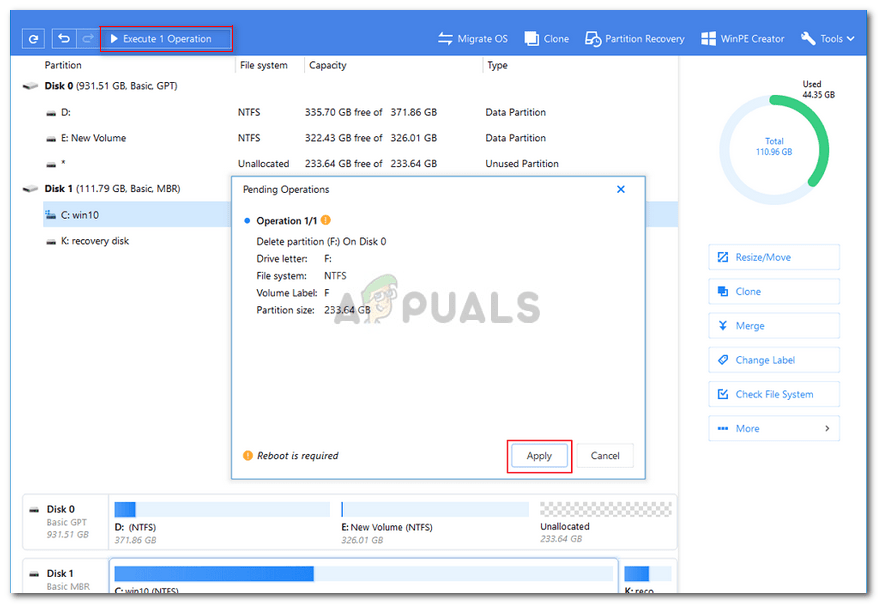Viewport: 878px width, 604px height.
Task: Close the Pending Operations dialog with the X
Action: click(x=620, y=189)
